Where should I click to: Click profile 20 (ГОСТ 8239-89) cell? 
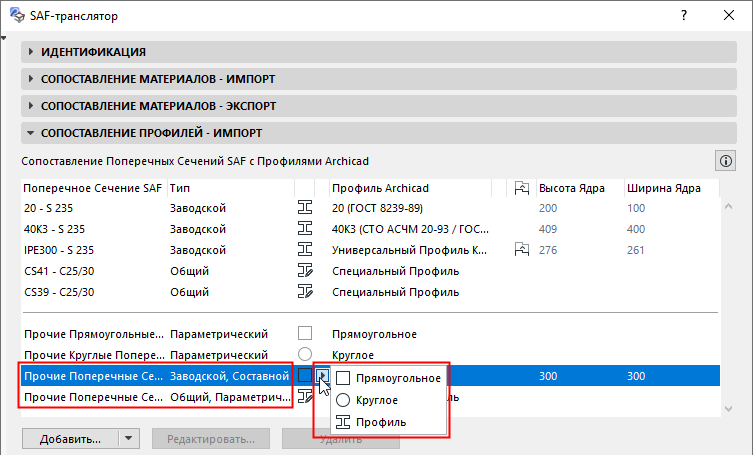point(377,208)
